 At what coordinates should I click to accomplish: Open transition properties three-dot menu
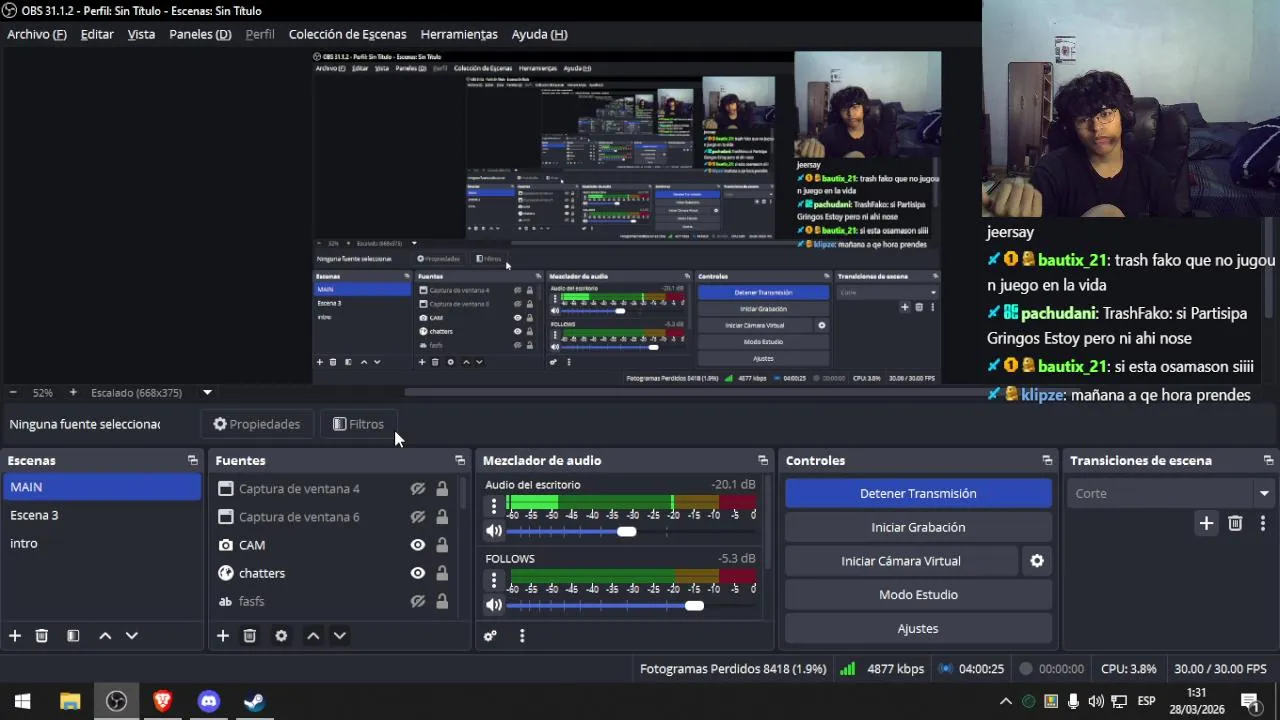coord(1263,523)
